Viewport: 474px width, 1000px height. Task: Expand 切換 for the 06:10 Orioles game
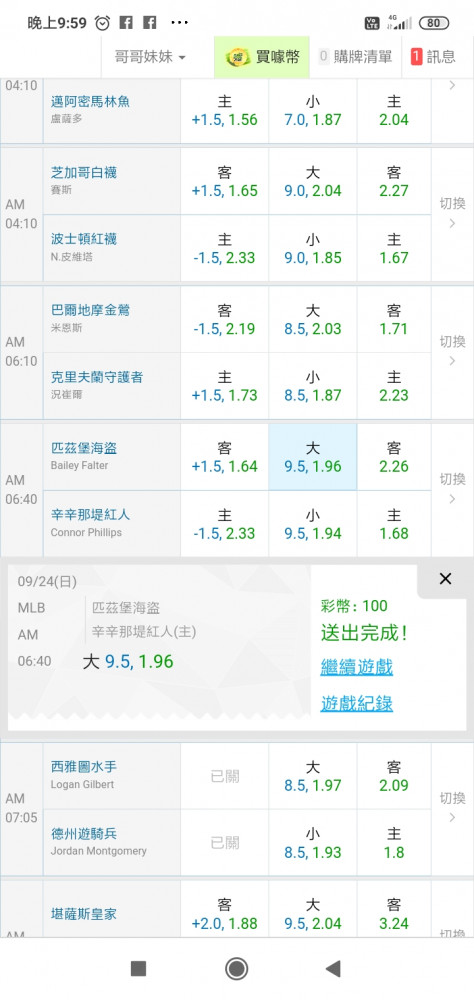[452, 351]
